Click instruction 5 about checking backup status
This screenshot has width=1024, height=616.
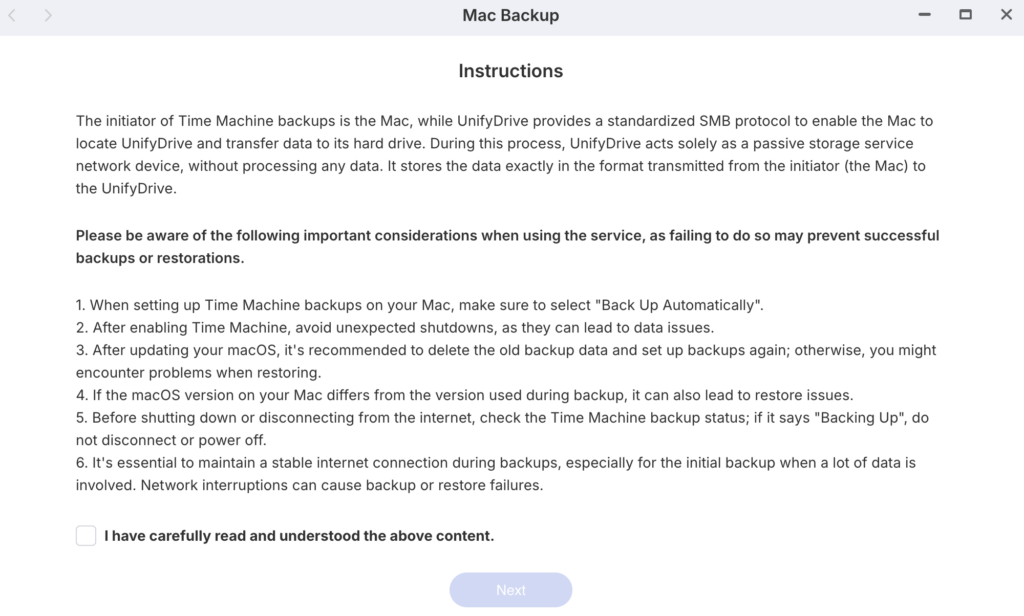click(x=505, y=427)
